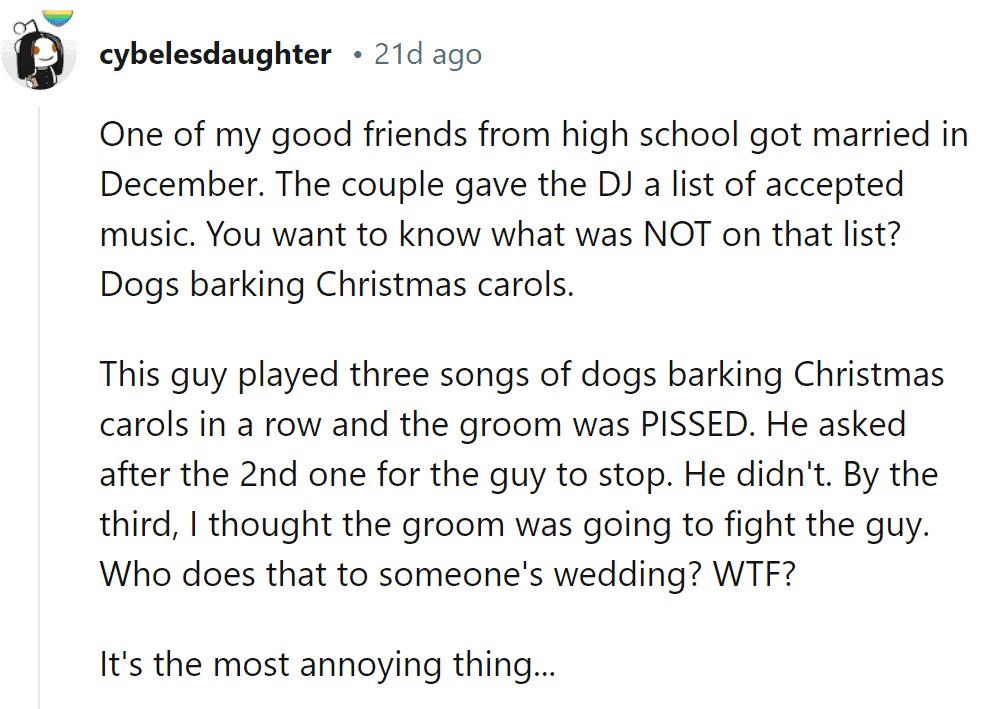The height and width of the screenshot is (709, 991).
Task: Click the first paragraph starting "One of my good friends"
Action: pos(533,209)
